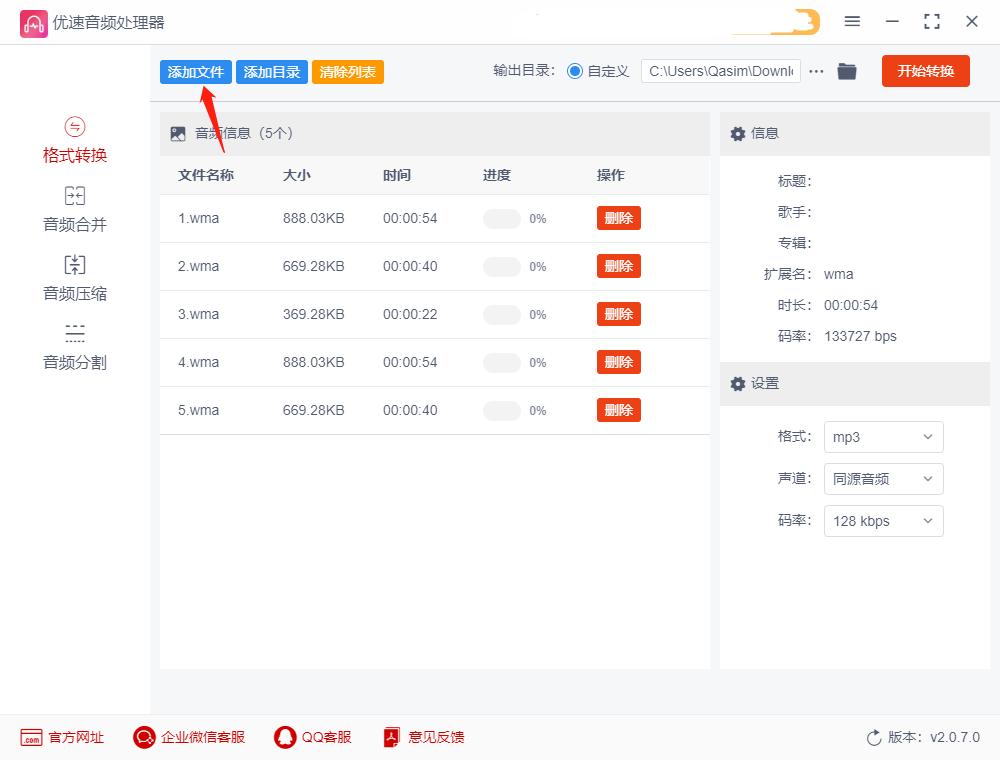Click 添加文件 to add audio files
This screenshot has height=760, width=1000.
tap(195, 72)
